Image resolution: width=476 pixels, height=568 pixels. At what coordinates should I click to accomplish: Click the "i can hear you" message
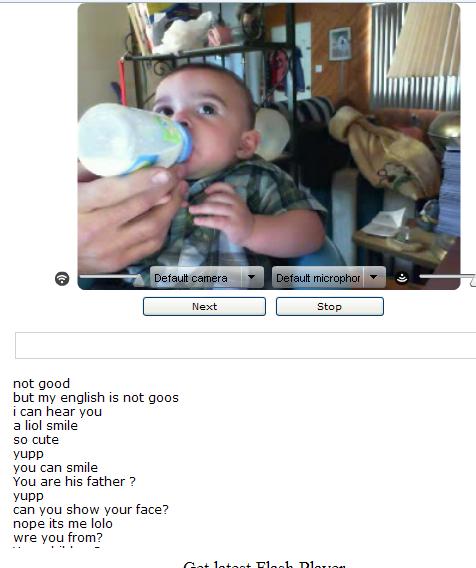coord(57,412)
